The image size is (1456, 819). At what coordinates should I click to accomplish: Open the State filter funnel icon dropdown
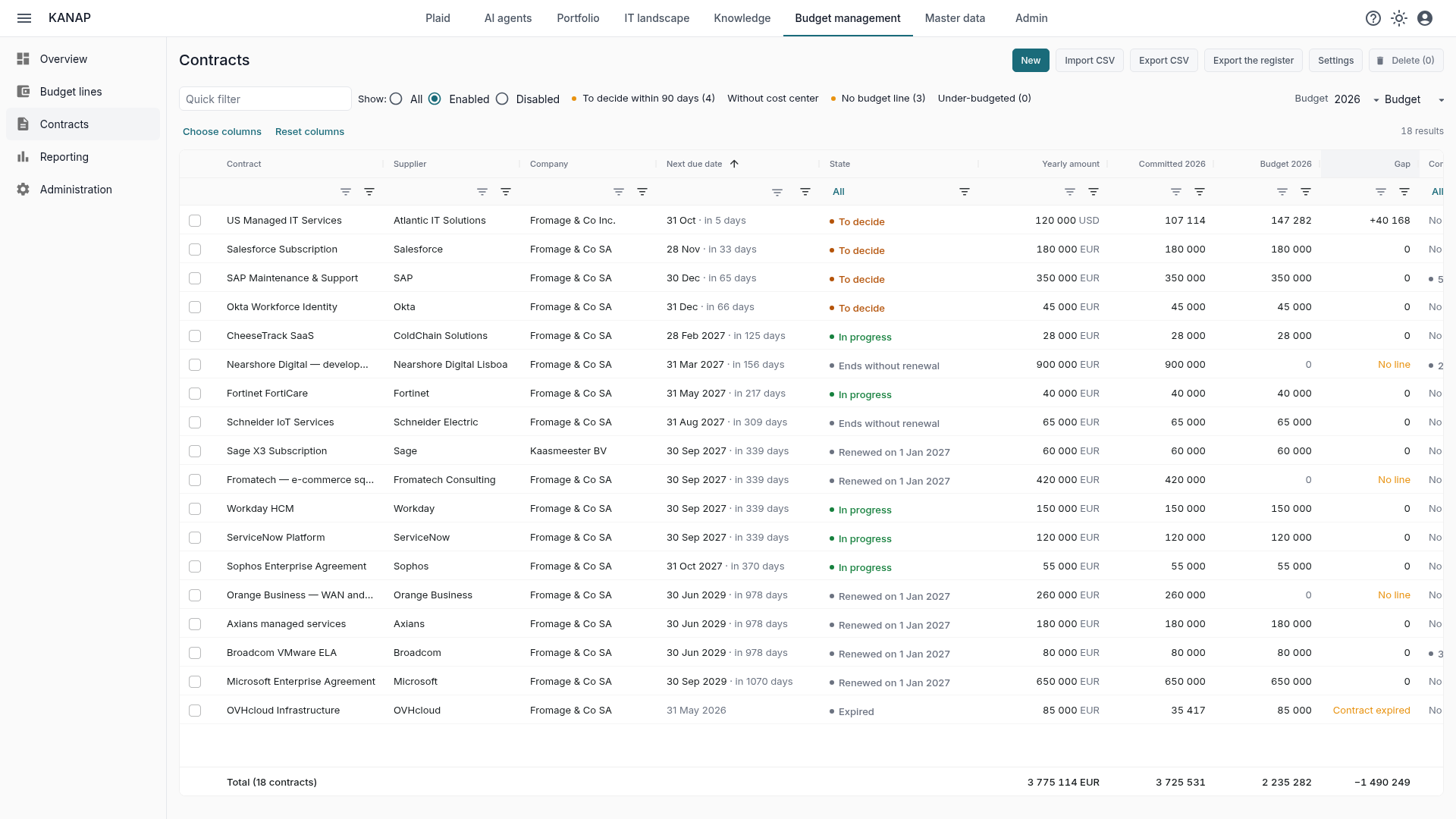(x=965, y=192)
